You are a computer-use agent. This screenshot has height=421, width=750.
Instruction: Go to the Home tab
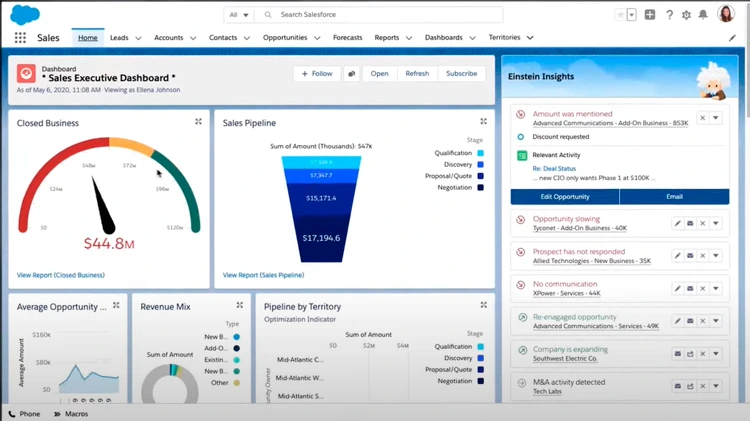coord(88,38)
